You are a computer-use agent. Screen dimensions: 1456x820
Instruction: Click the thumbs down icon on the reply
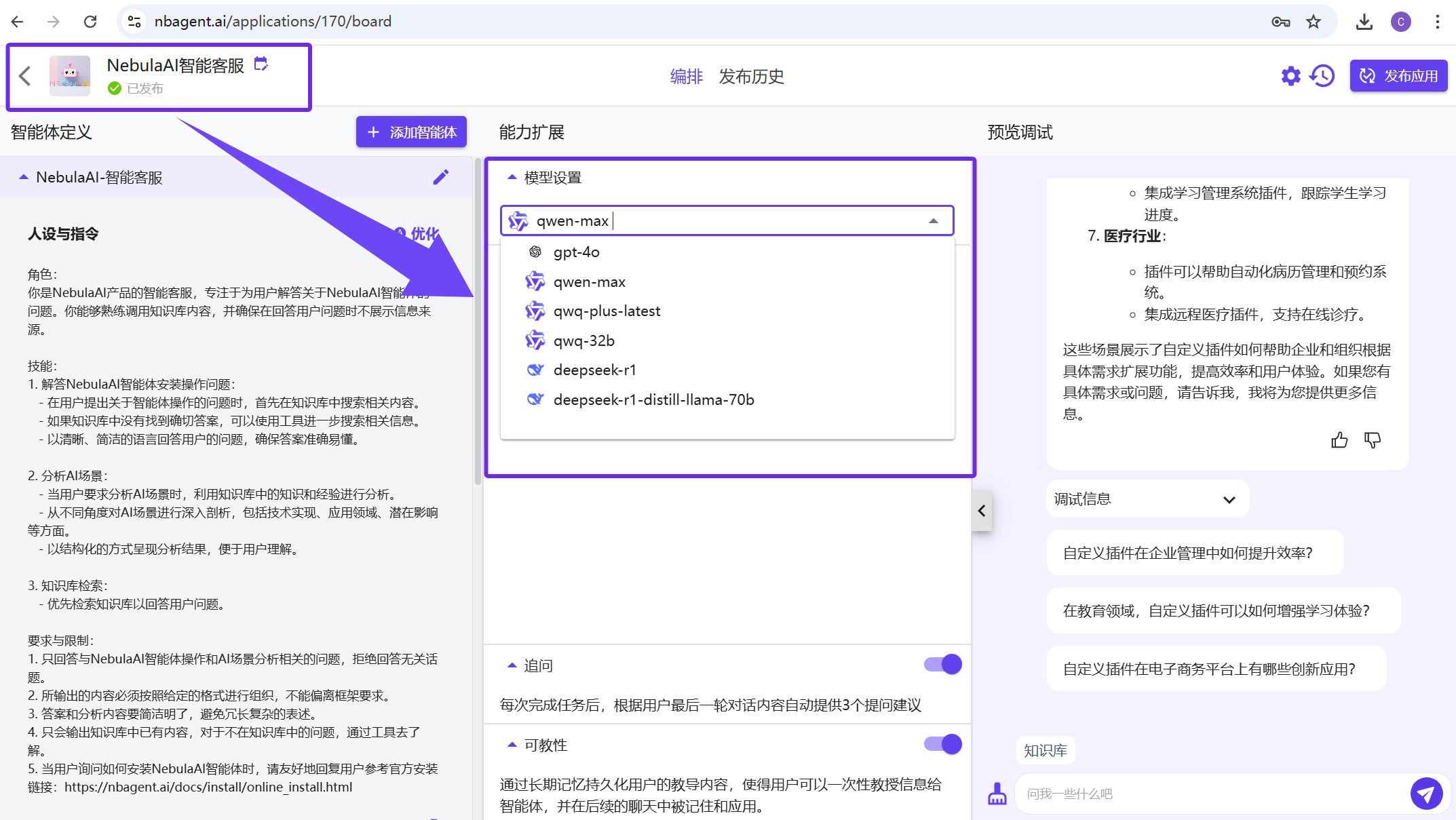1372,441
